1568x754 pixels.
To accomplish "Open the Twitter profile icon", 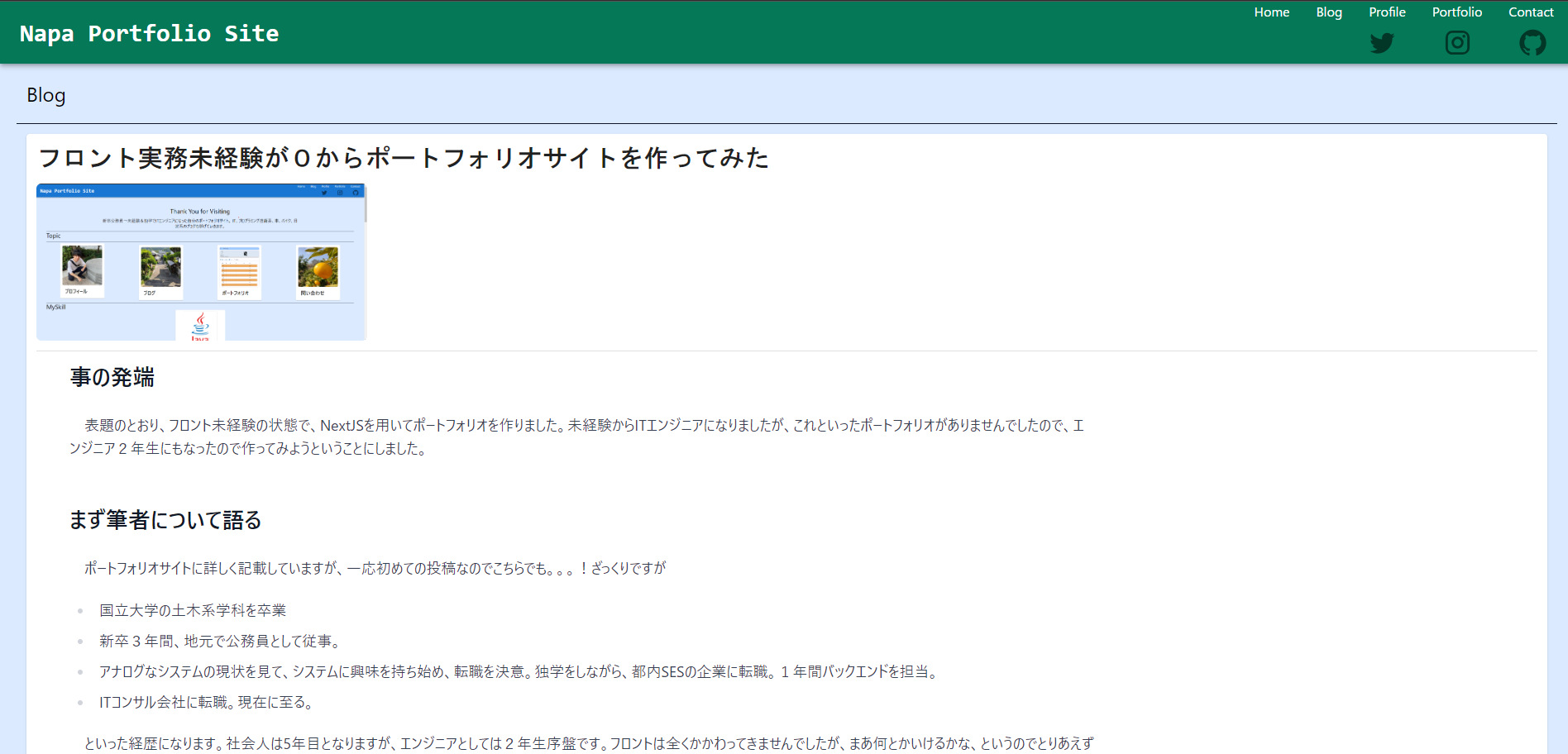I will [x=1382, y=43].
